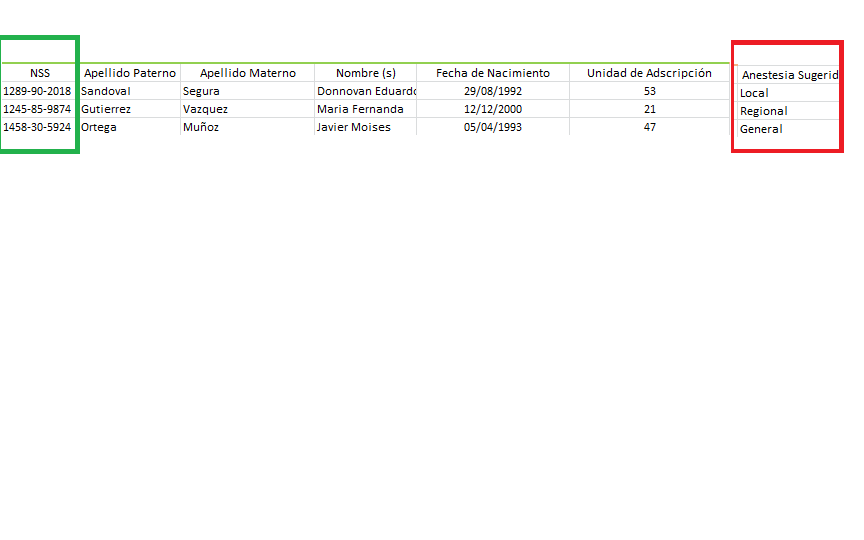Click the Unidad de Adscripción header
The image size is (864, 540).
649,73
